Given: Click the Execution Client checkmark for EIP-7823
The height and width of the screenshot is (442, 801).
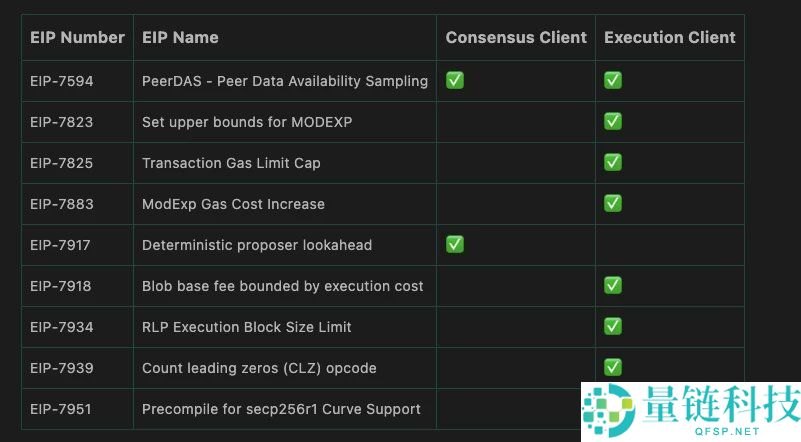Looking at the screenshot, I should pyautogui.click(x=613, y=121).
